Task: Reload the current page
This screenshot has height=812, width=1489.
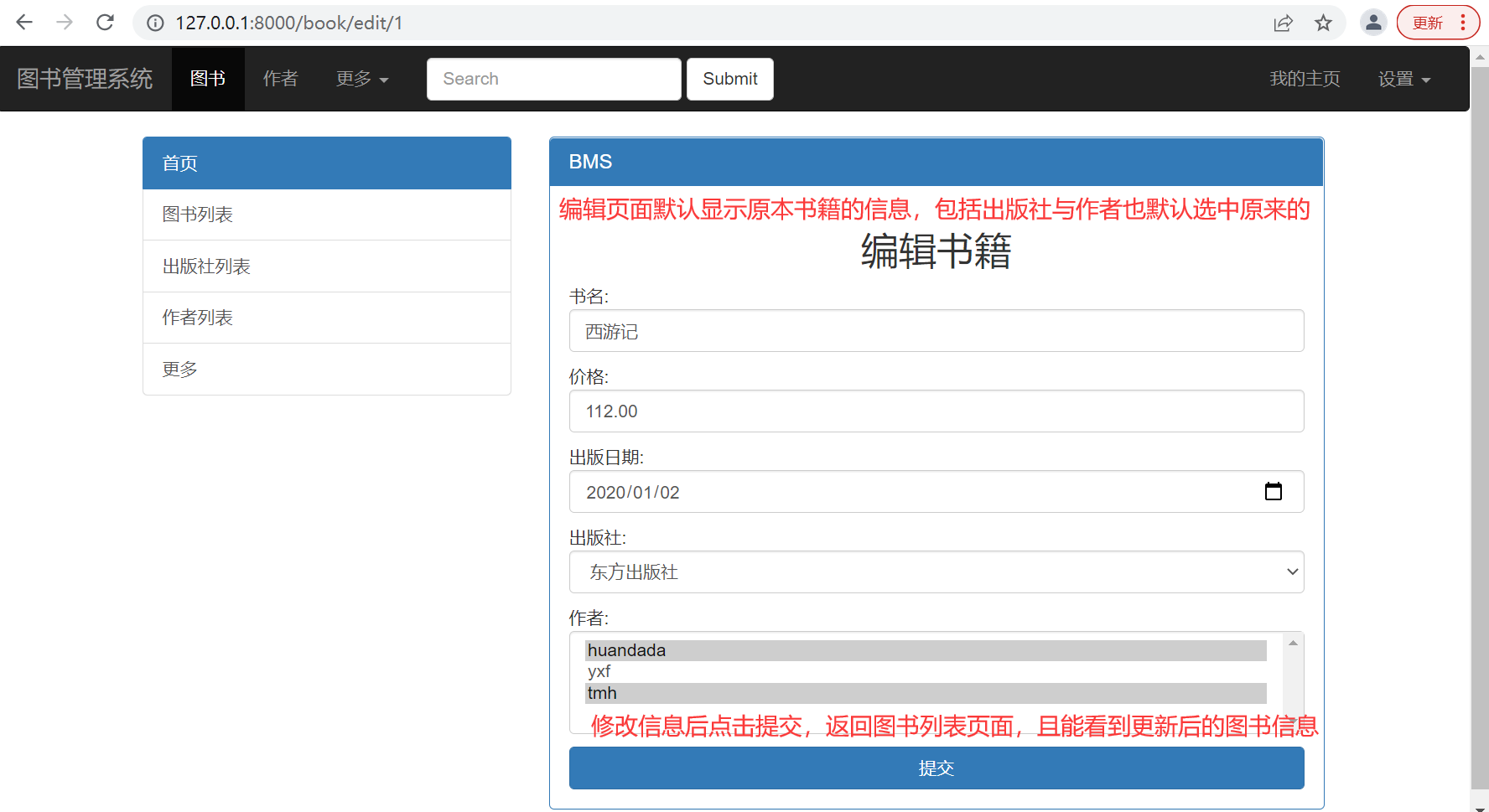Action: [x=105, y=23]
